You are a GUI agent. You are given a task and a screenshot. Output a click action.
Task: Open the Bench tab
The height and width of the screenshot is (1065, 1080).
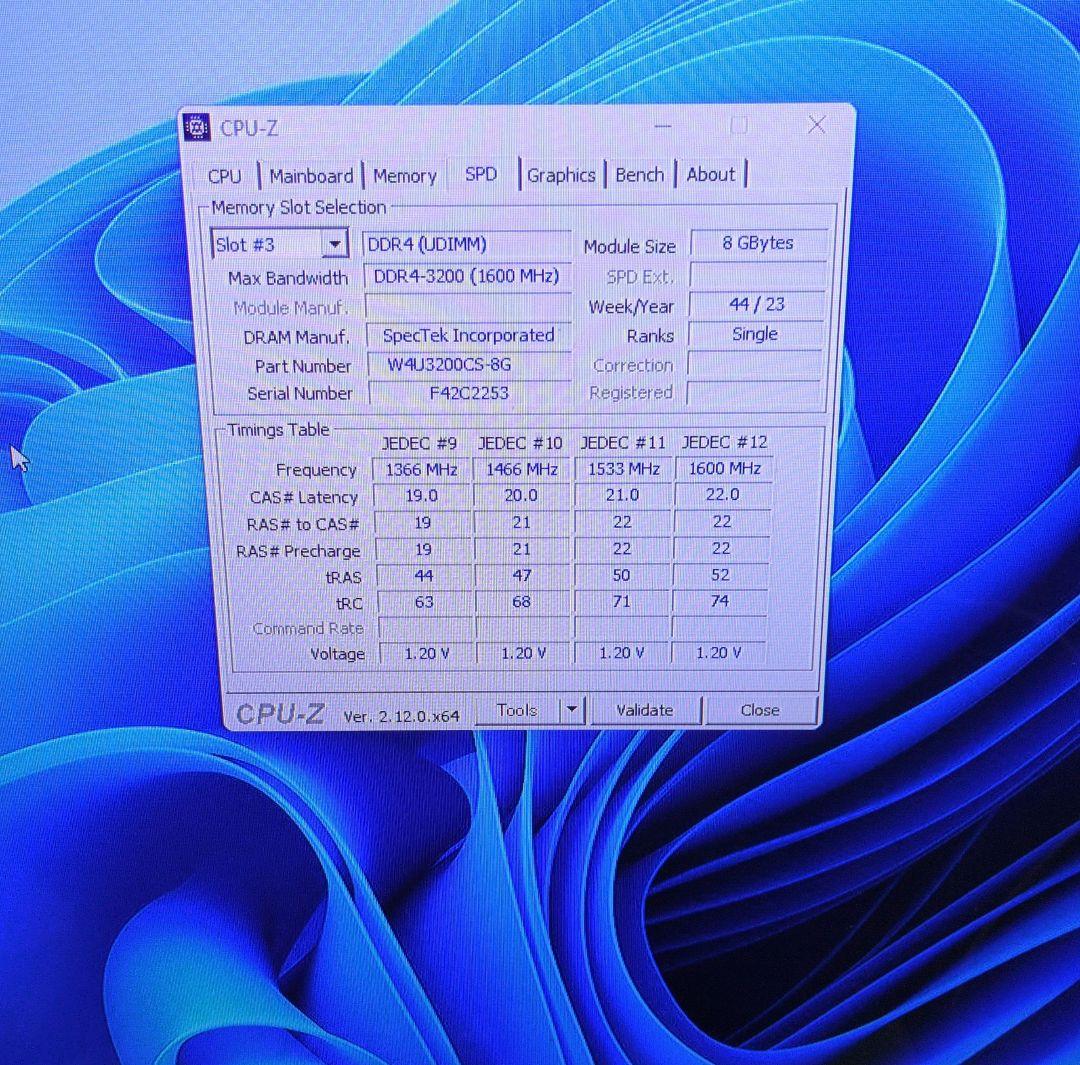pos(639,175)
